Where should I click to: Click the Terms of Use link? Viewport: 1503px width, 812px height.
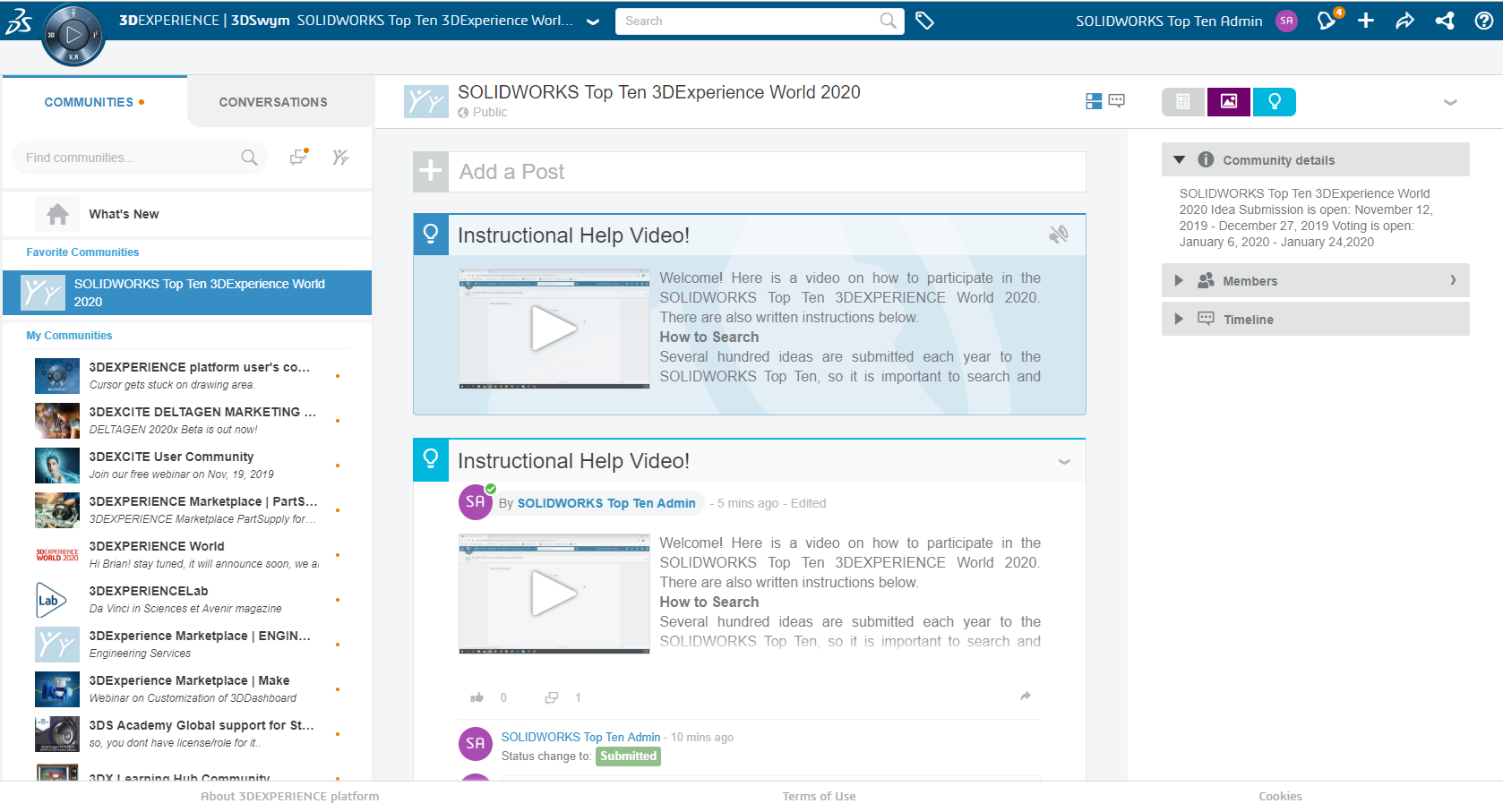point(819,796)
